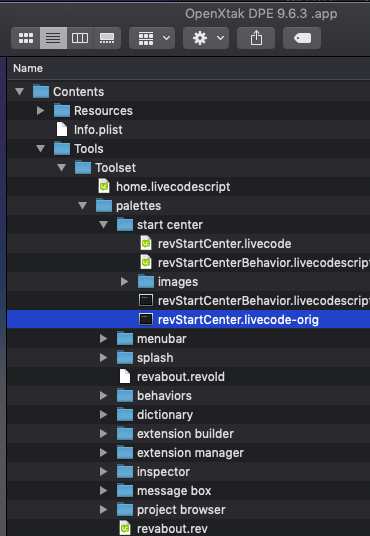Open the group-by arrangement dropdown
The image size is (370, 536).
(x=152, y=38)
